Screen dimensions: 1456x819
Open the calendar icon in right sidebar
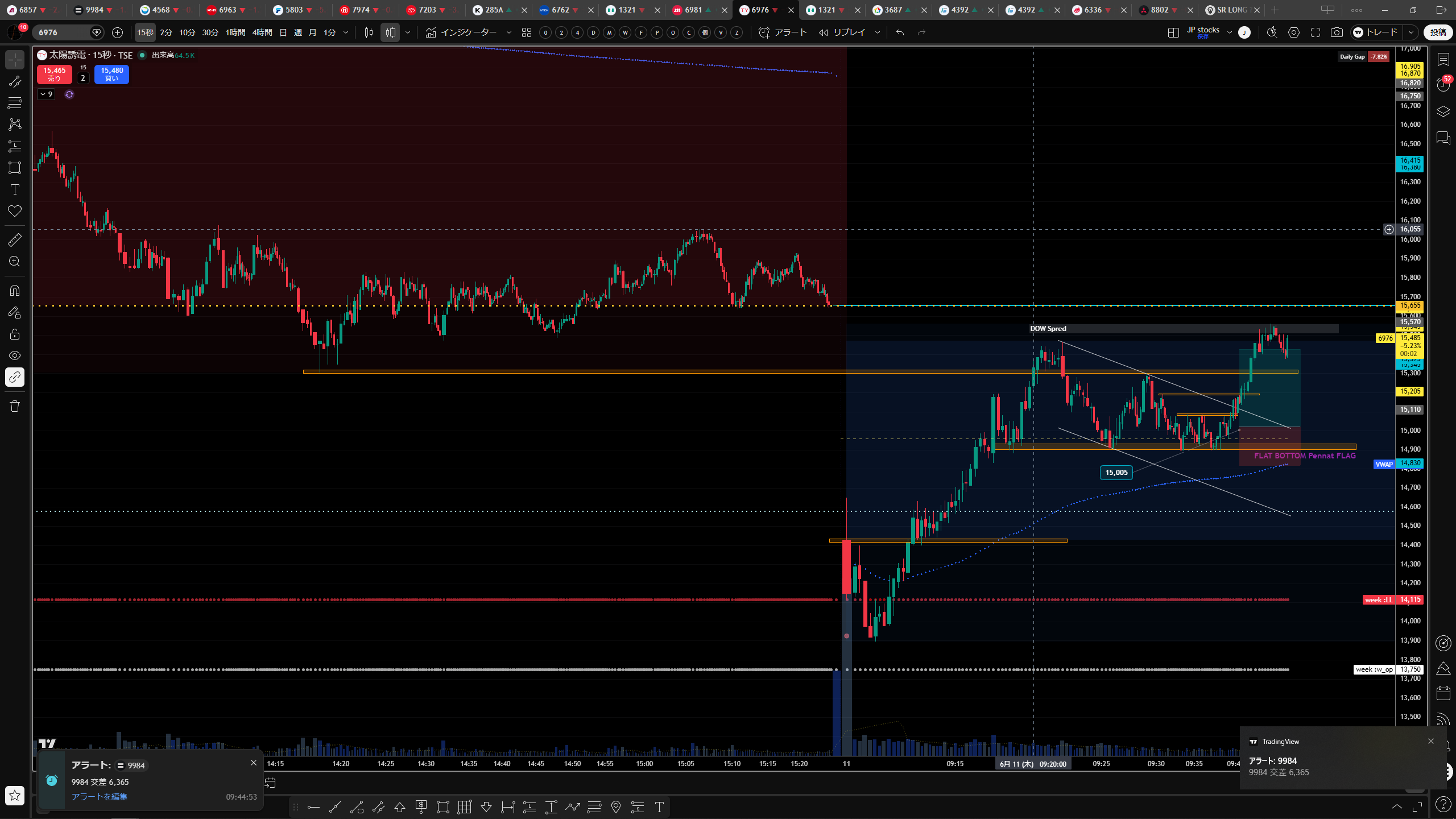(1443, 693)
